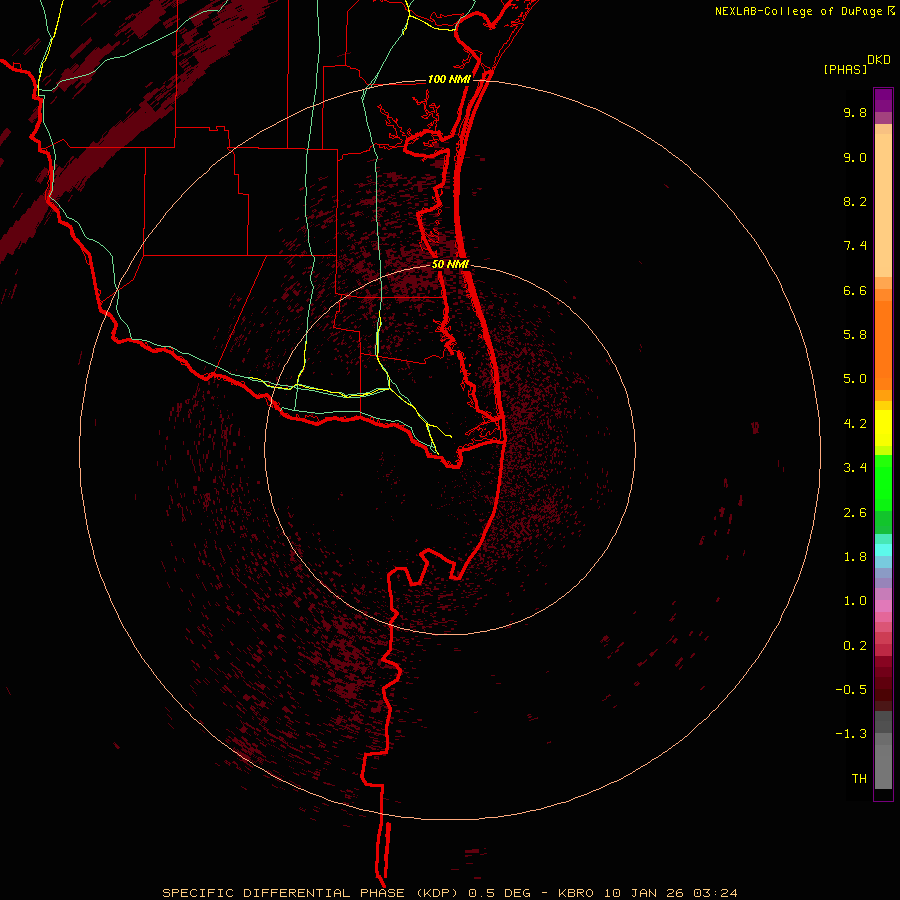Select the yellow 4.2 color scale band
900x900 pixels.
point(883,428)
